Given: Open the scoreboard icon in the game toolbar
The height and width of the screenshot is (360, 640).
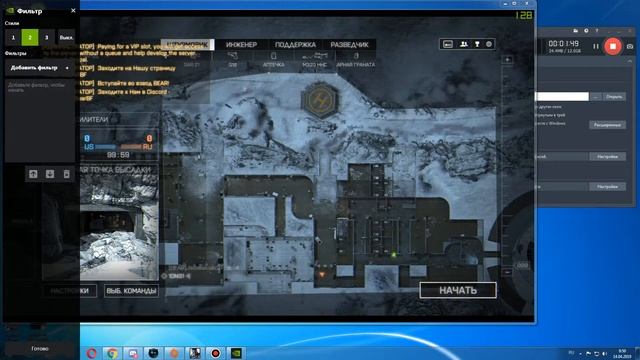Looking at the screenshot, I should 448,44.
